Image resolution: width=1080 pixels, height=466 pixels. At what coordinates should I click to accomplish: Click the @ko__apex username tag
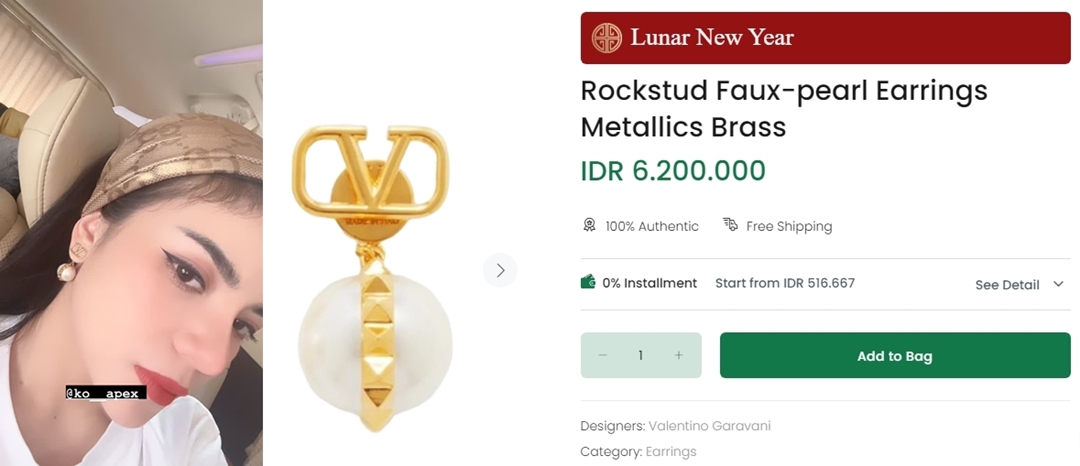[106, 393]
